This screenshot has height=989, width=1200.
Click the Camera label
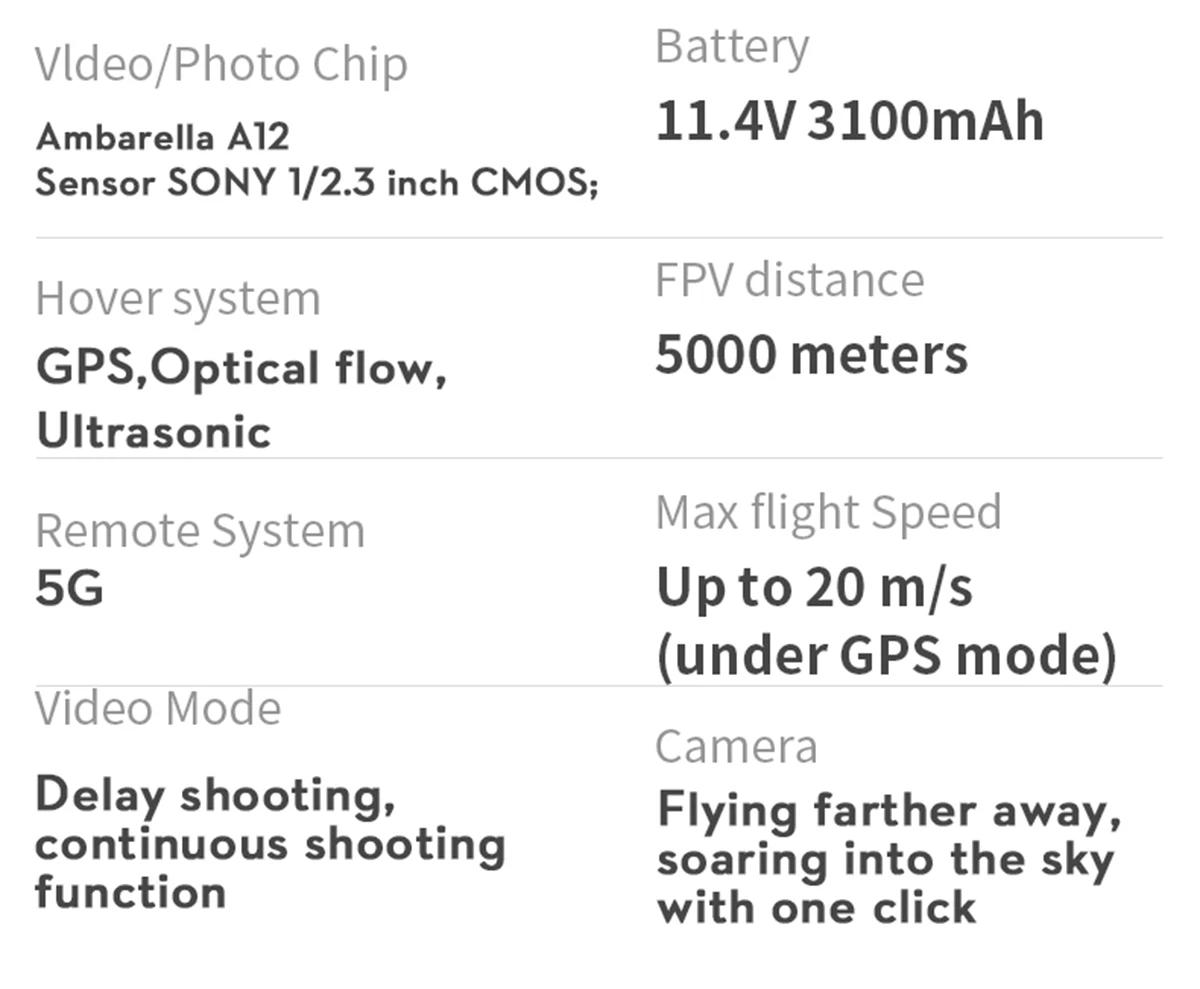736,747
